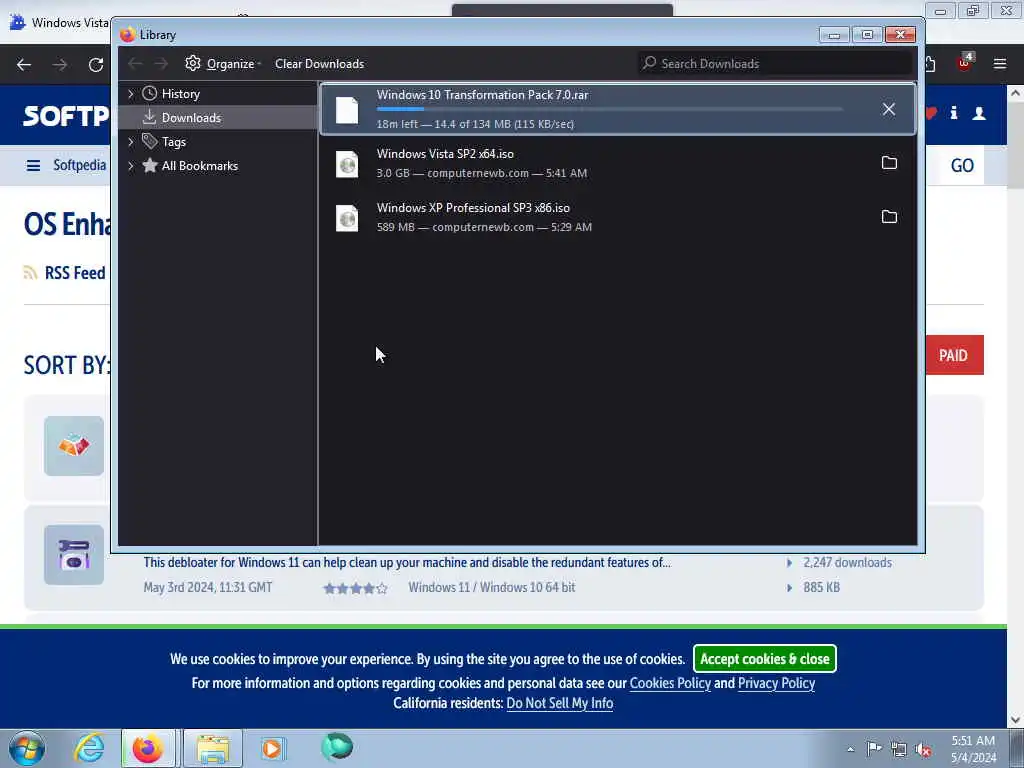Click the file icon of Windows XP Professional SP3
The height and width of the screenshot is (768, 1024).
(347, 217)
